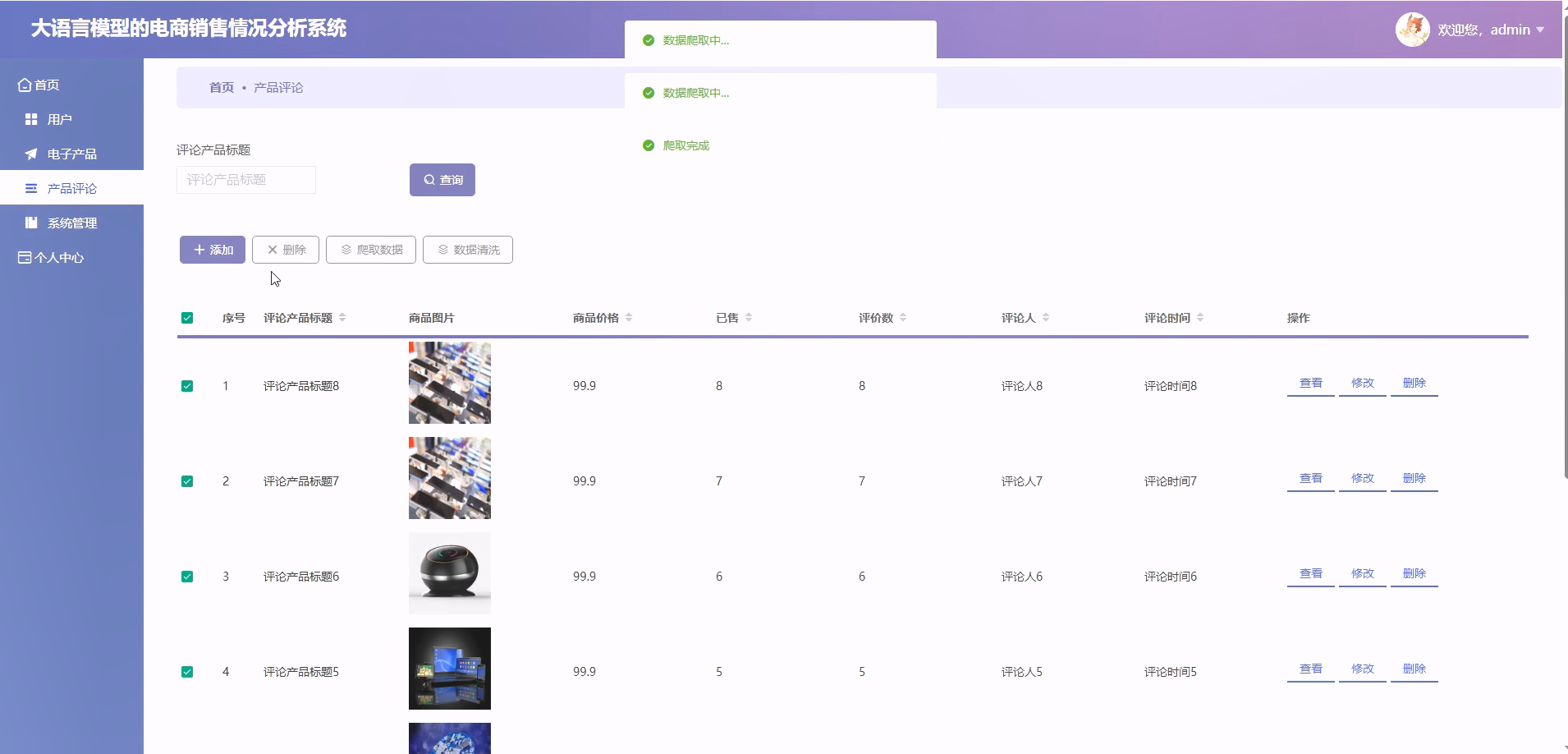Click the speaker image of 评论产品标题6
Image resolution: width=1568 pixels, height=754 pixels.
click(x=450, y=573)
